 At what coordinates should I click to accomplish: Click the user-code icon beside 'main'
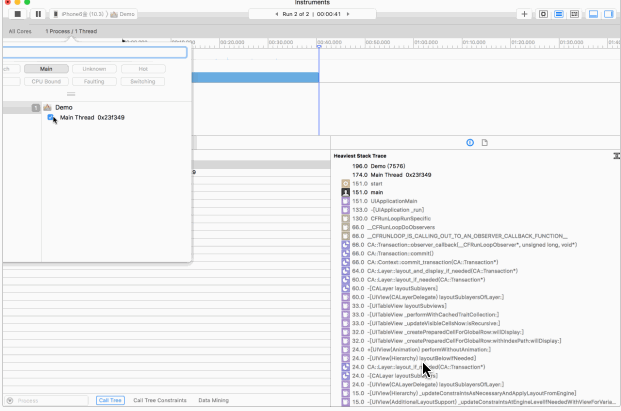(346, 192)
